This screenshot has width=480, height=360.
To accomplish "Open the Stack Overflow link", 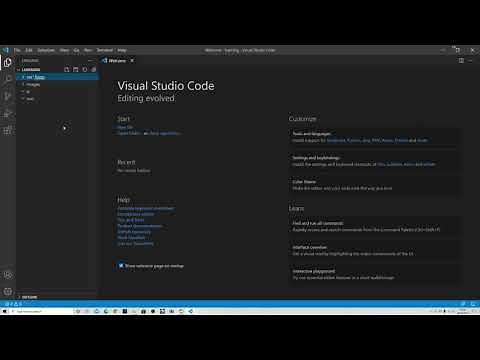I will click(131, 238).
